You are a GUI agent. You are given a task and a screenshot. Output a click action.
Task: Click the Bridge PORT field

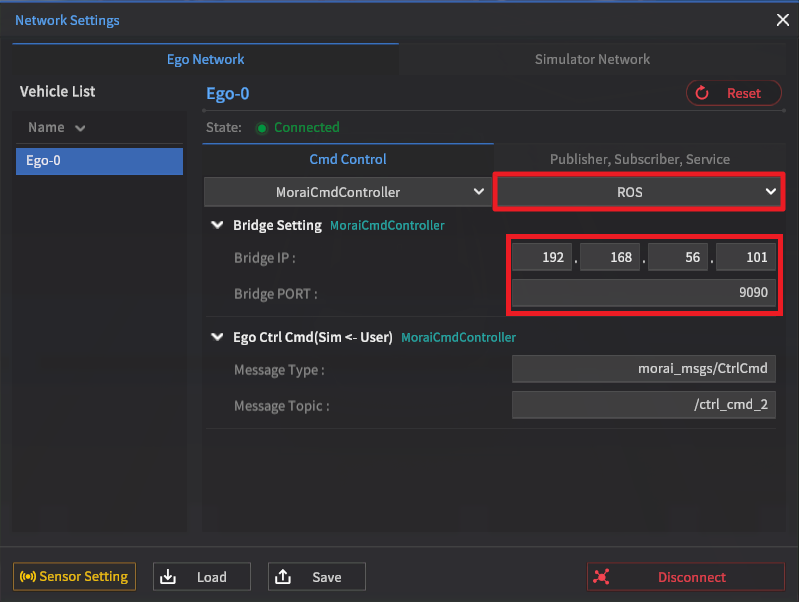click(x=643, y=296)
